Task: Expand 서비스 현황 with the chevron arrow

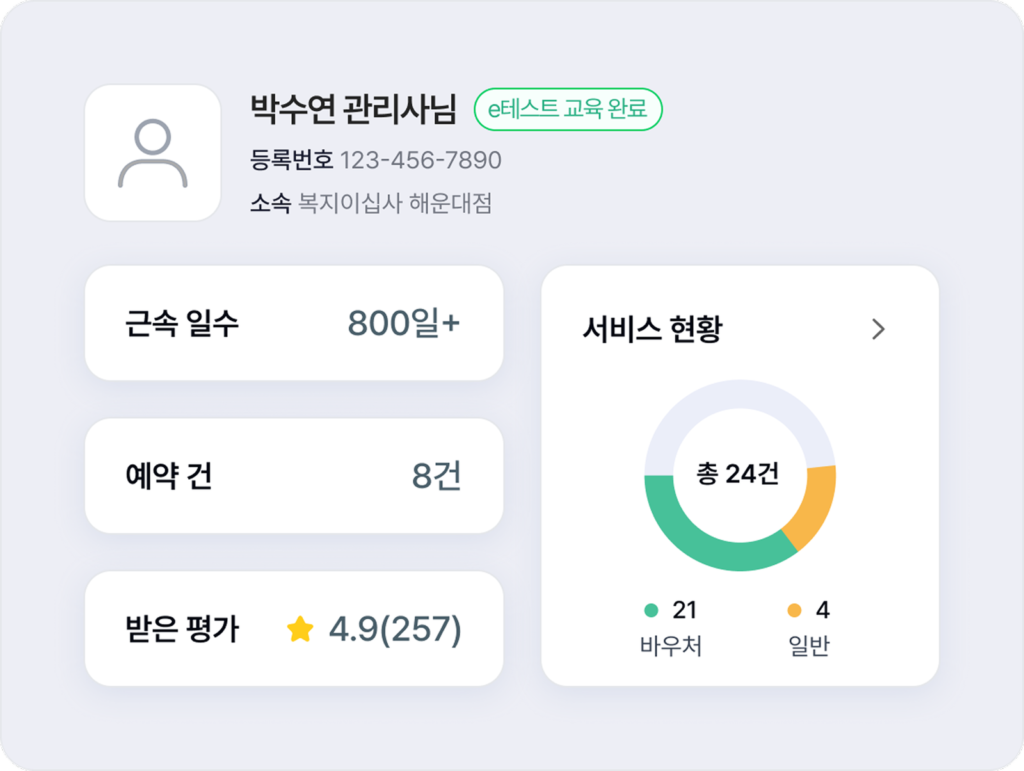Action: [878, 329]
